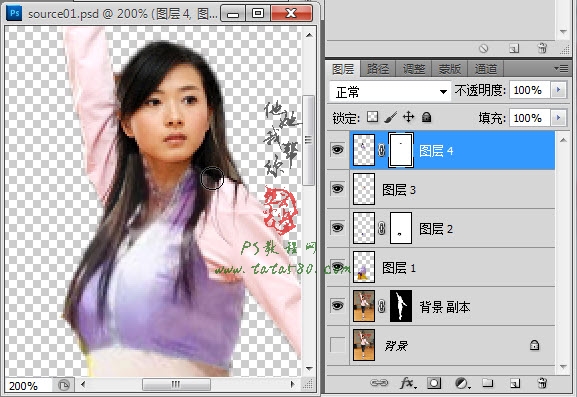This screenshot has height=397, width=577.
Task: Select the 图层 4 layer mask thumbnail
Action: (x=401, y=150)
